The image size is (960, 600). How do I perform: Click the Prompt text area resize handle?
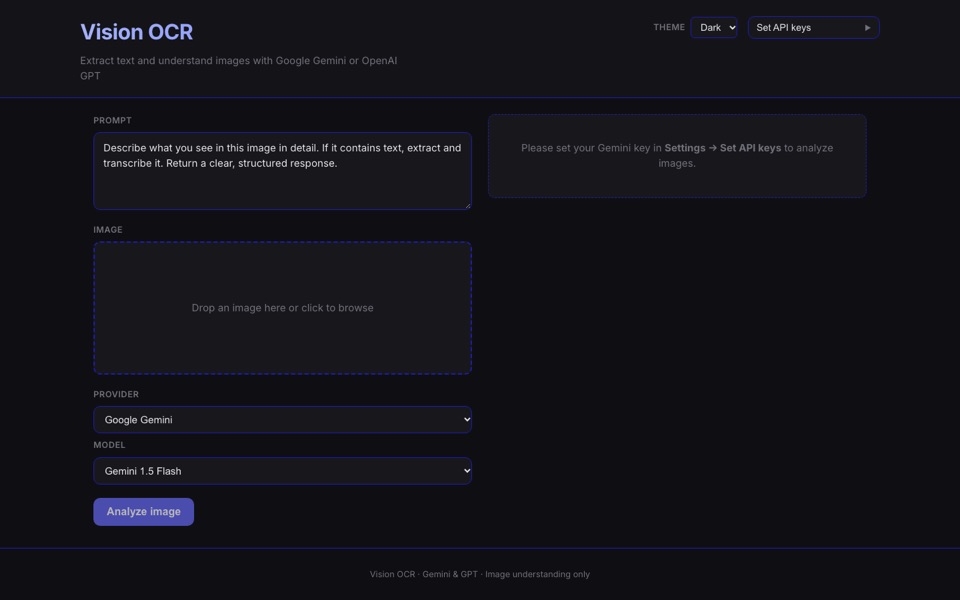468,206
